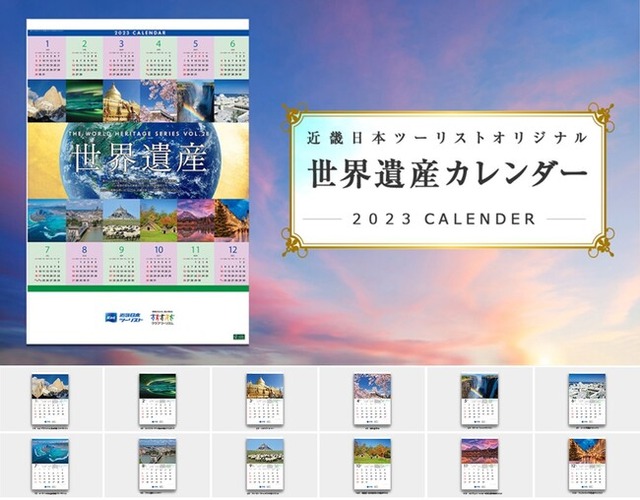
Task: Click the THE WORLD HERITAGE SERIES VOL.28 text
Action: [x=139, y=133]
